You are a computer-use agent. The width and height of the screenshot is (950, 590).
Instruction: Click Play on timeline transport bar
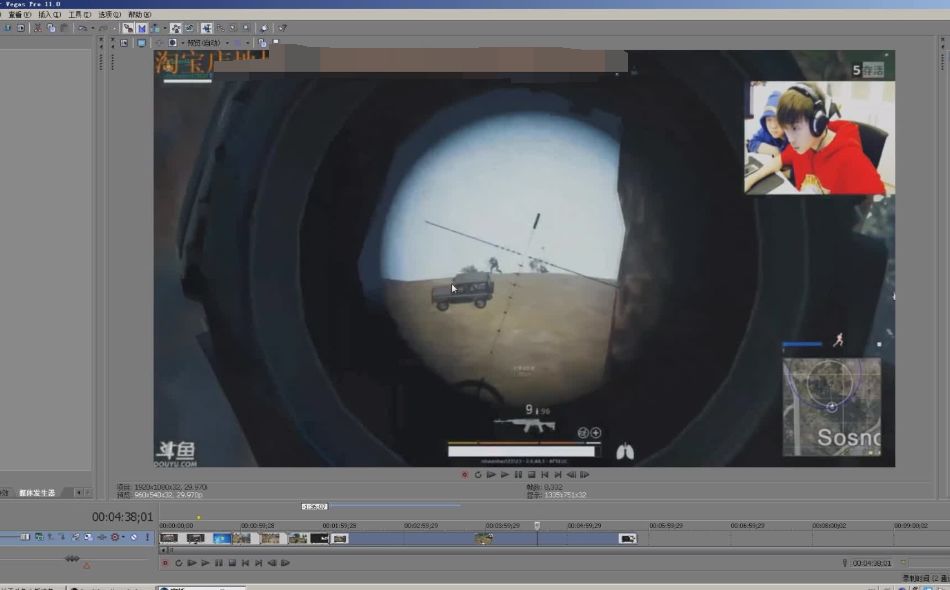pos(205,563)
